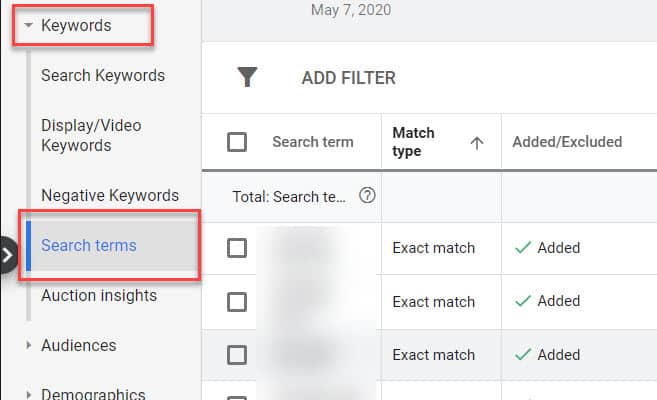Toggle the select-all checkbox in header
The image size is (657, 400).
[237, 142]
